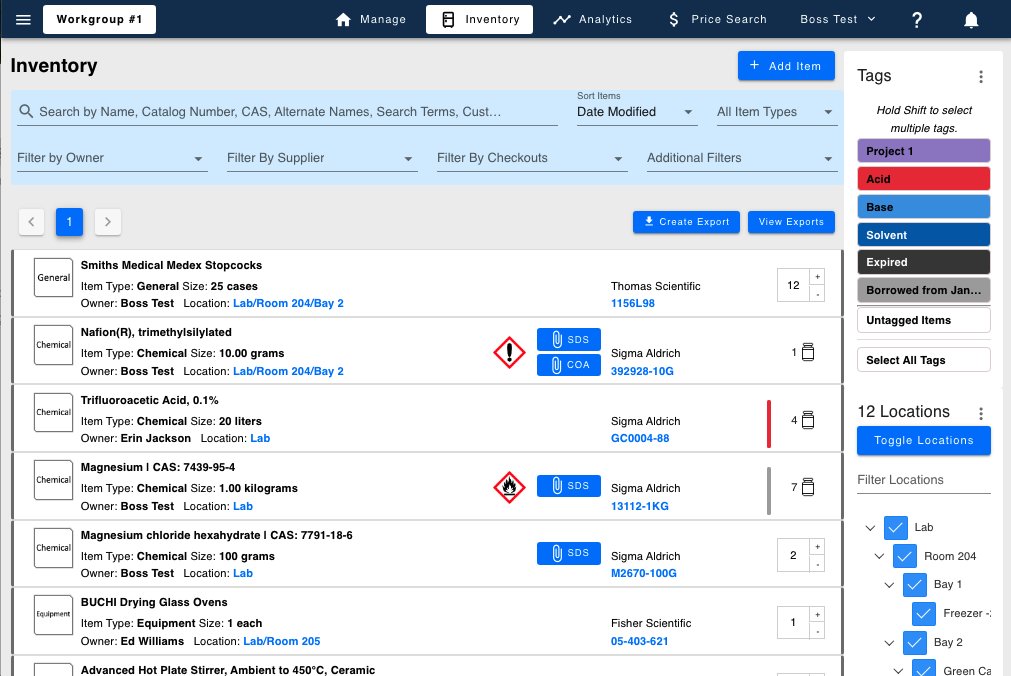Click the container bottle icon for Nafion

(808, 352)
